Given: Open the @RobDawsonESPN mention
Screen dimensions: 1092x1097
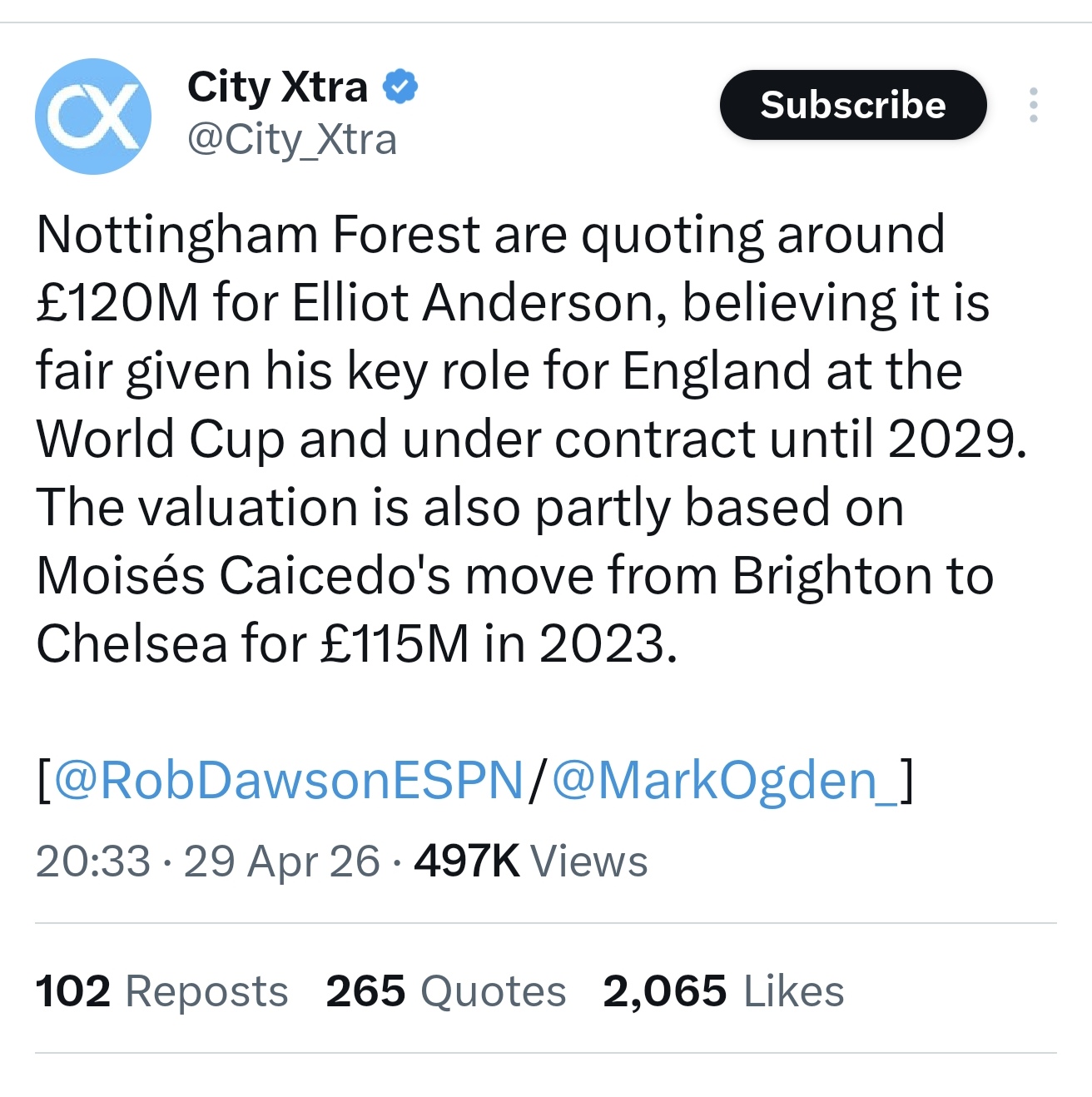Looking at the screenshot, I should (x=289, y=780).
